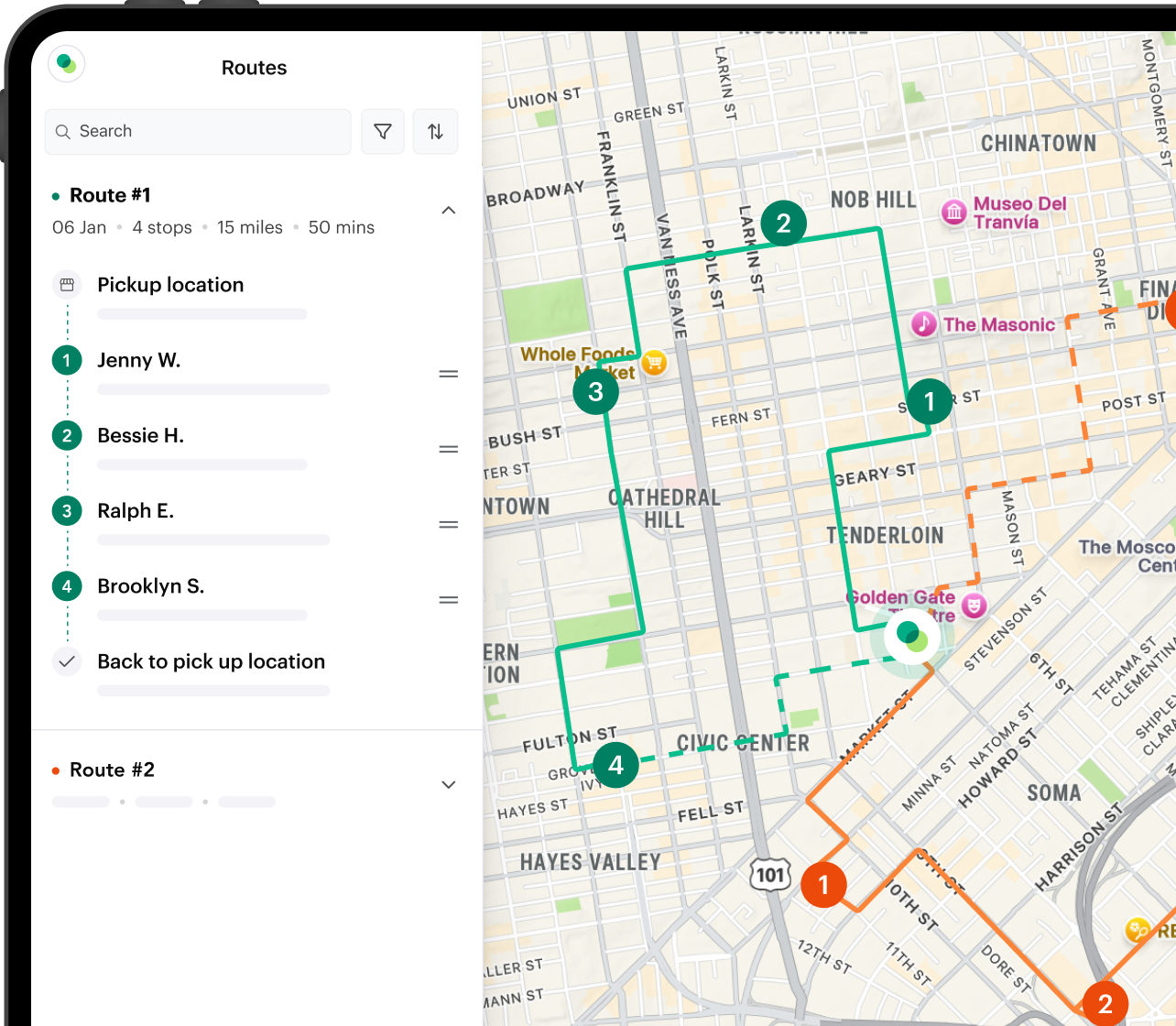This screenshot has width=1176, height=1026.
Task: Click the reorder handle for Ralph E.
Action: pyautogui.click(x=449, y=525)
